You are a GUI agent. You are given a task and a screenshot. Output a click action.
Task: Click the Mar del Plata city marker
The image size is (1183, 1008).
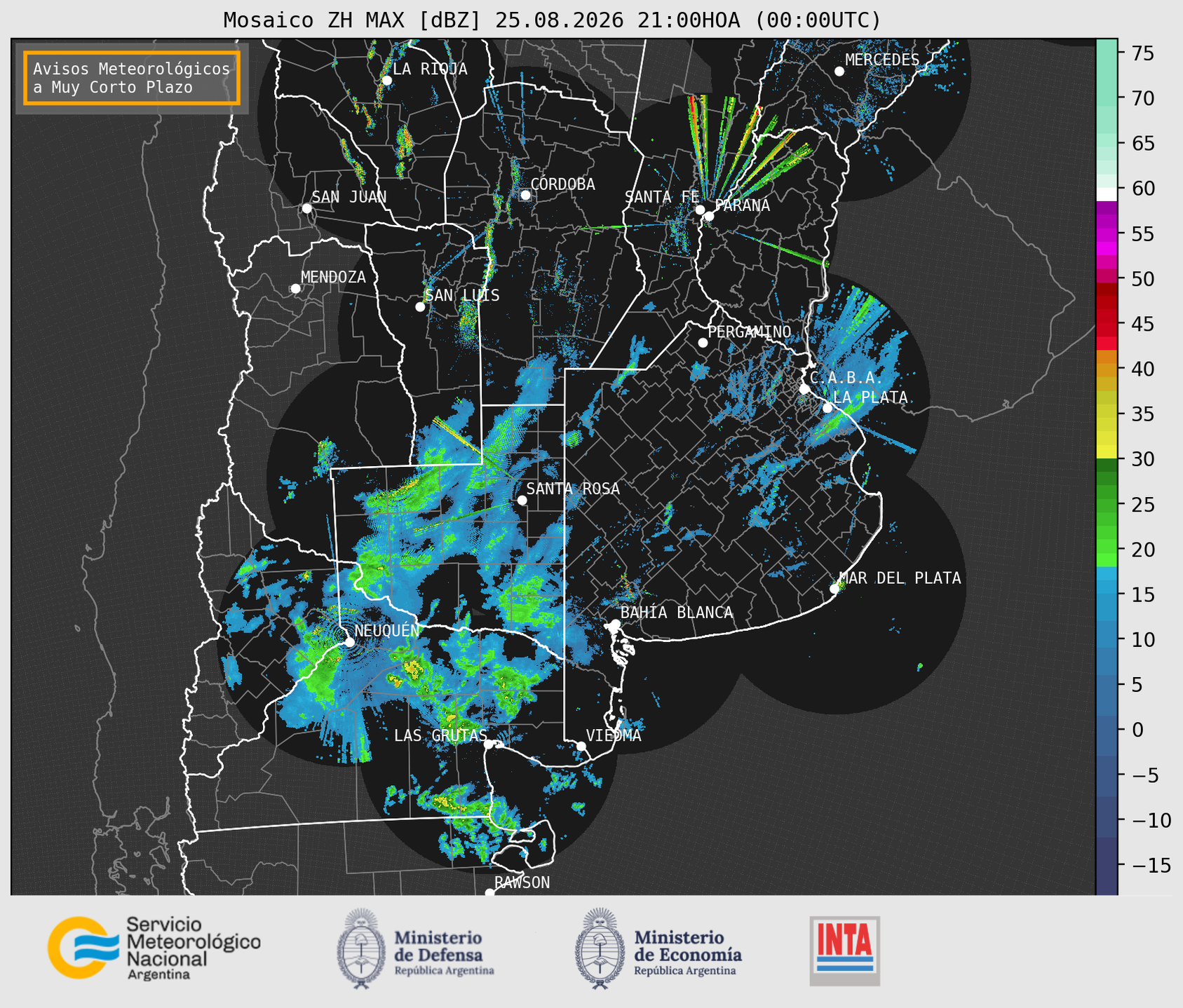834,589
